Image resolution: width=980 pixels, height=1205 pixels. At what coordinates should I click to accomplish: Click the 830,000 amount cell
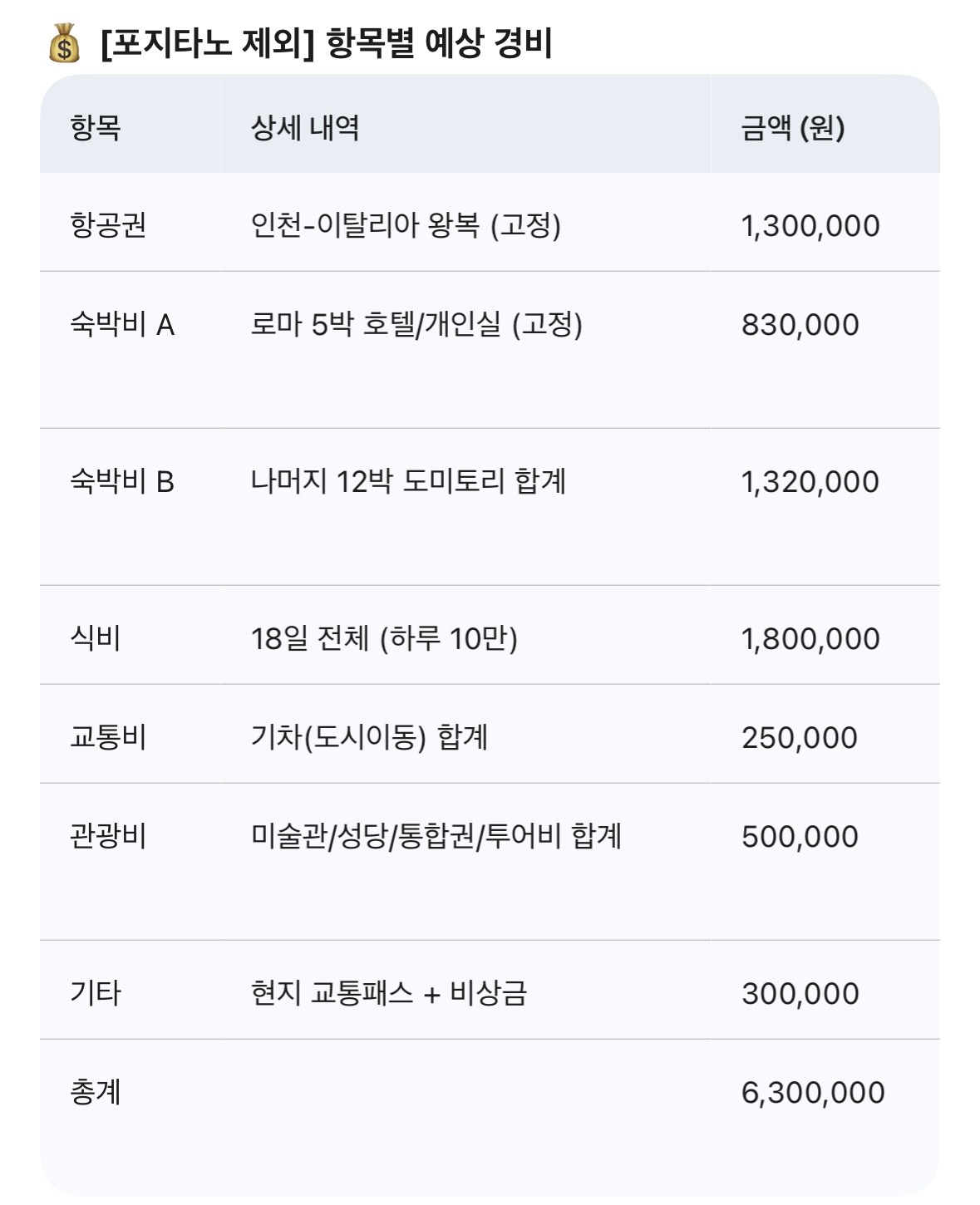pyautogui.click(x=800, y=325)
